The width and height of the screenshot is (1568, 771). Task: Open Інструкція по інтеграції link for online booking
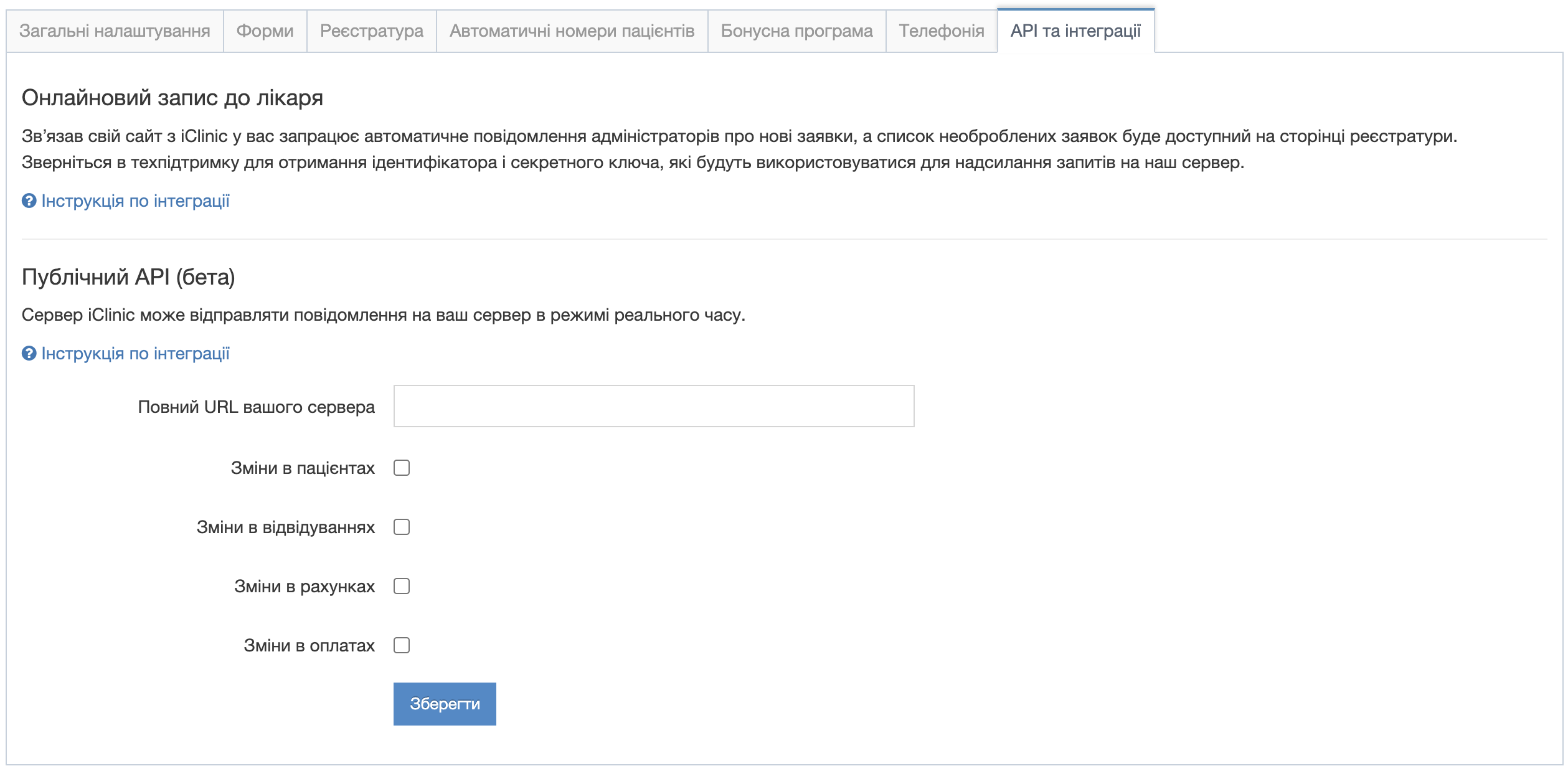click(x=135, y=201)
